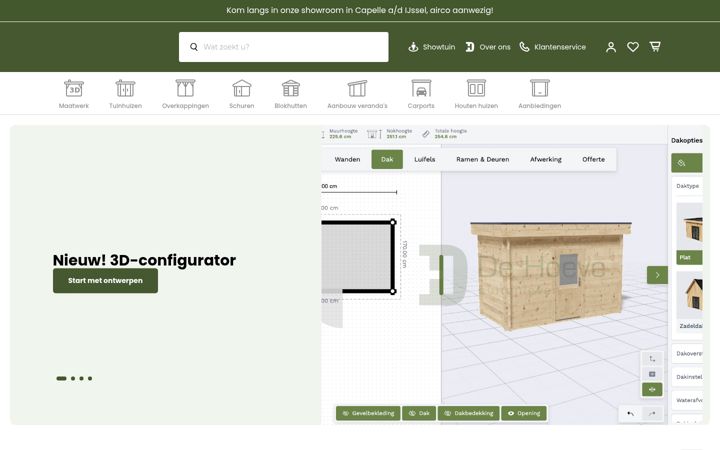The width and height of the screenshot is (720, 450).
Task: Select the fourth carousel dot
Action: pyautogui.click(x=90, y=378)
